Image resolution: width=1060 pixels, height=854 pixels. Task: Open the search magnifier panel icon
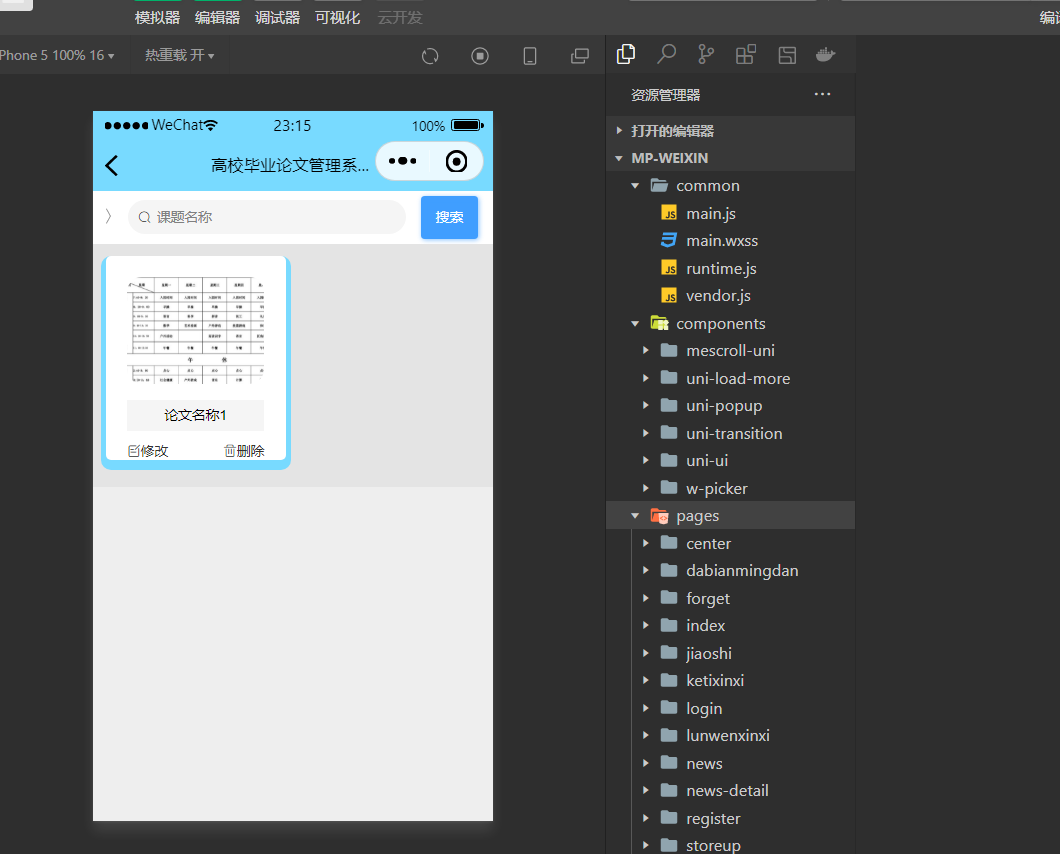click(667, 54)
